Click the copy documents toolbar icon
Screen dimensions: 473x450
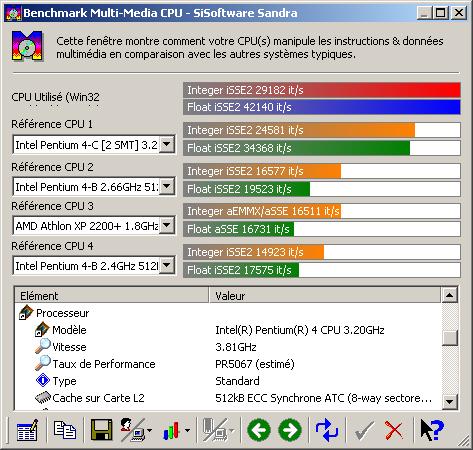[x=65, y=430]
